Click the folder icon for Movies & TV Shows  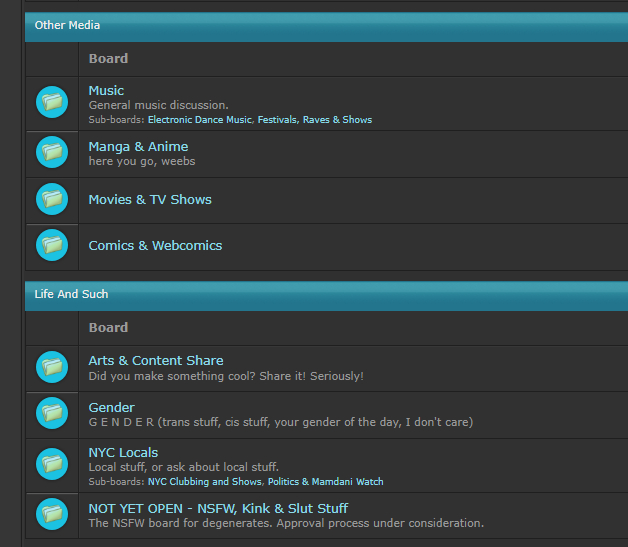click(x=52, y=199)
